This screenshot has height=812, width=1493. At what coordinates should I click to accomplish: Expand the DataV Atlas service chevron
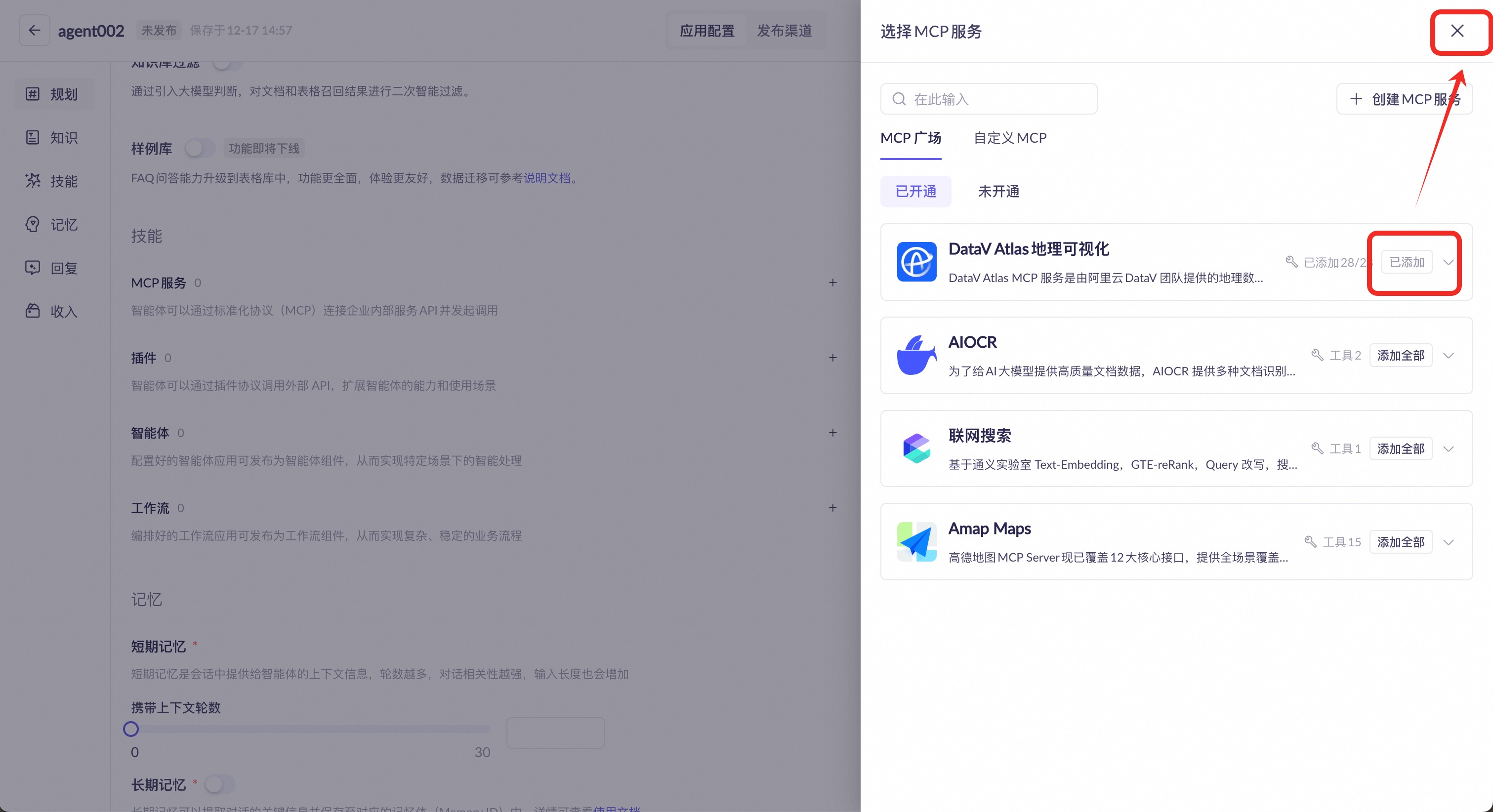pos(1448,262)
